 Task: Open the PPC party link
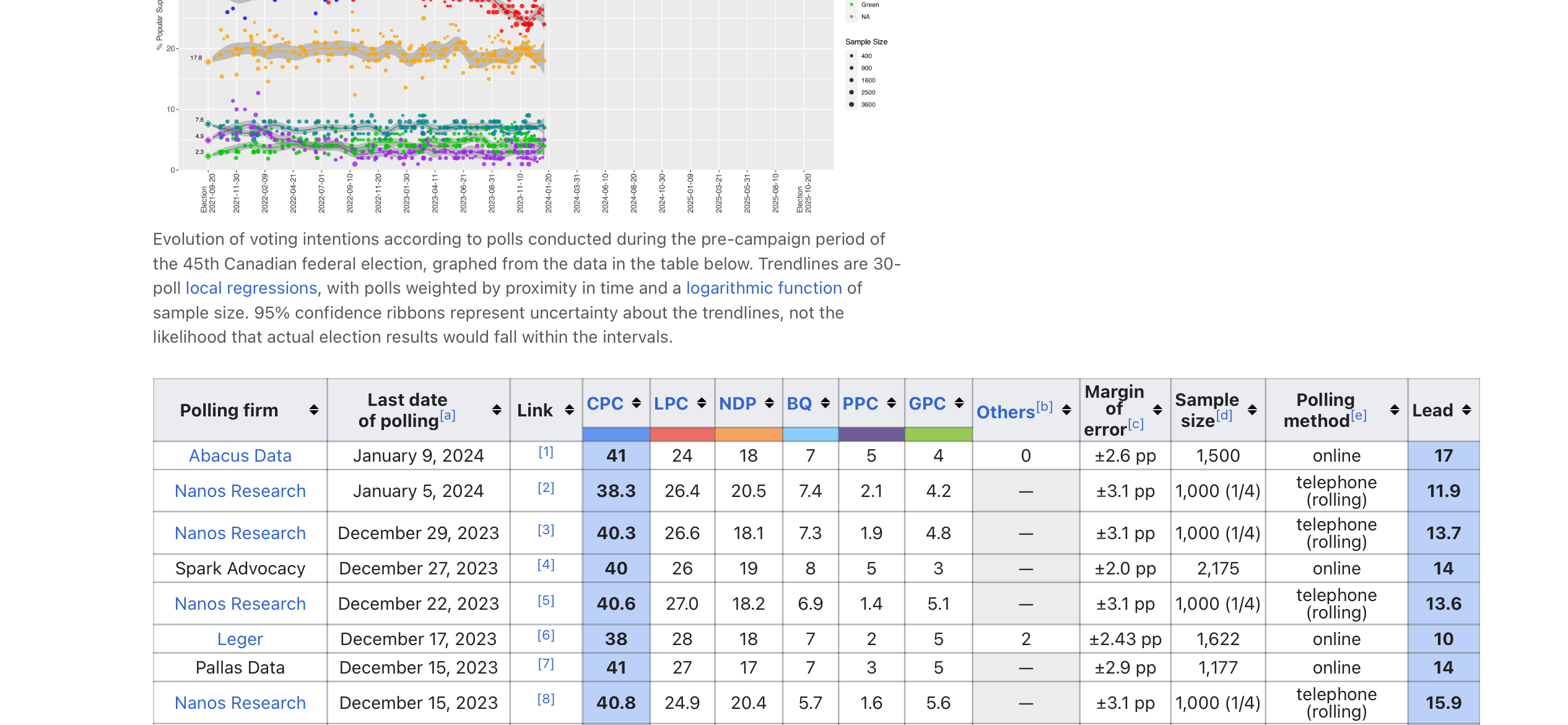click(x=860, y=403)
